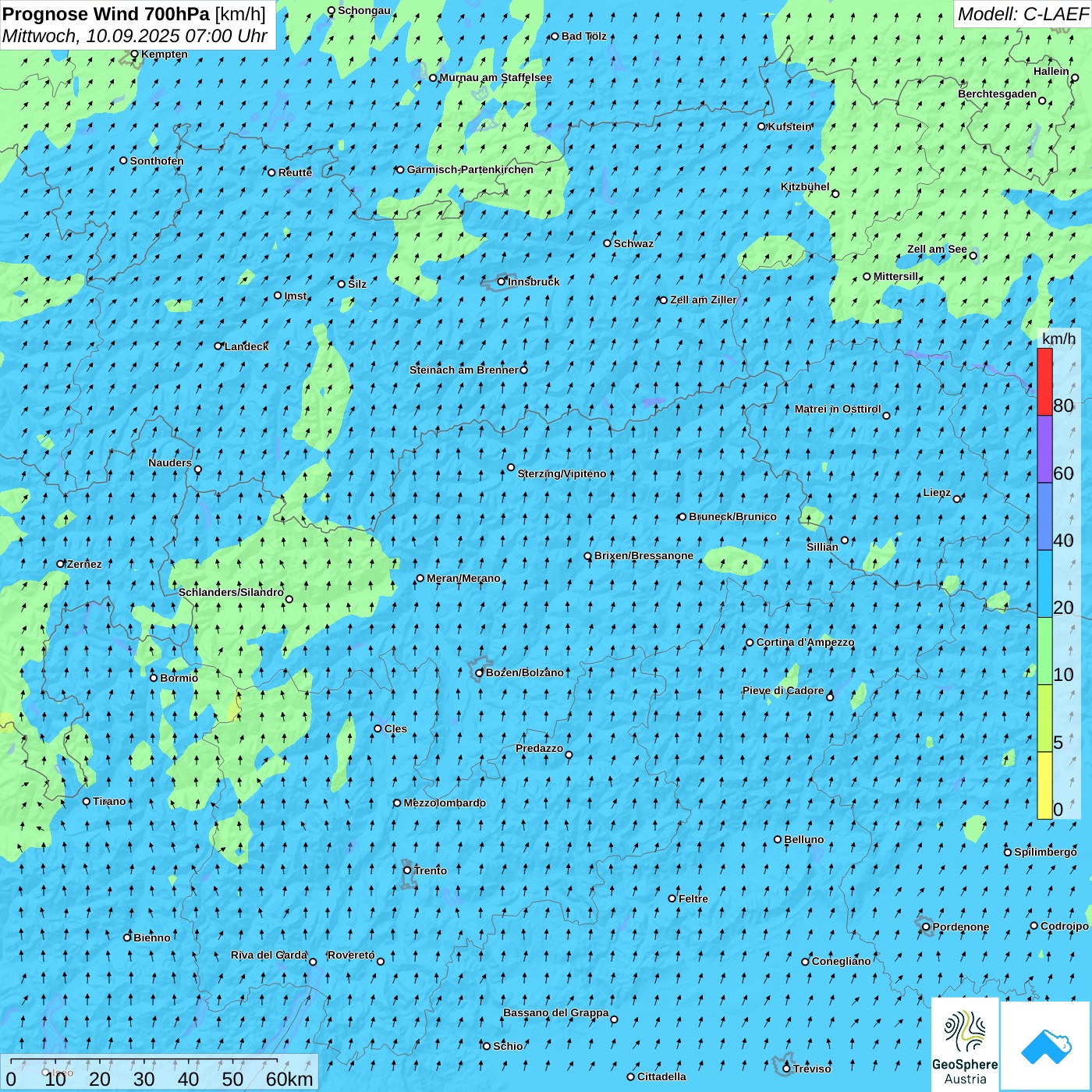Screen dimensions: 1092x1092
Task: Click the 'km/h' legend heading
Action: [x=1058, y=338]
